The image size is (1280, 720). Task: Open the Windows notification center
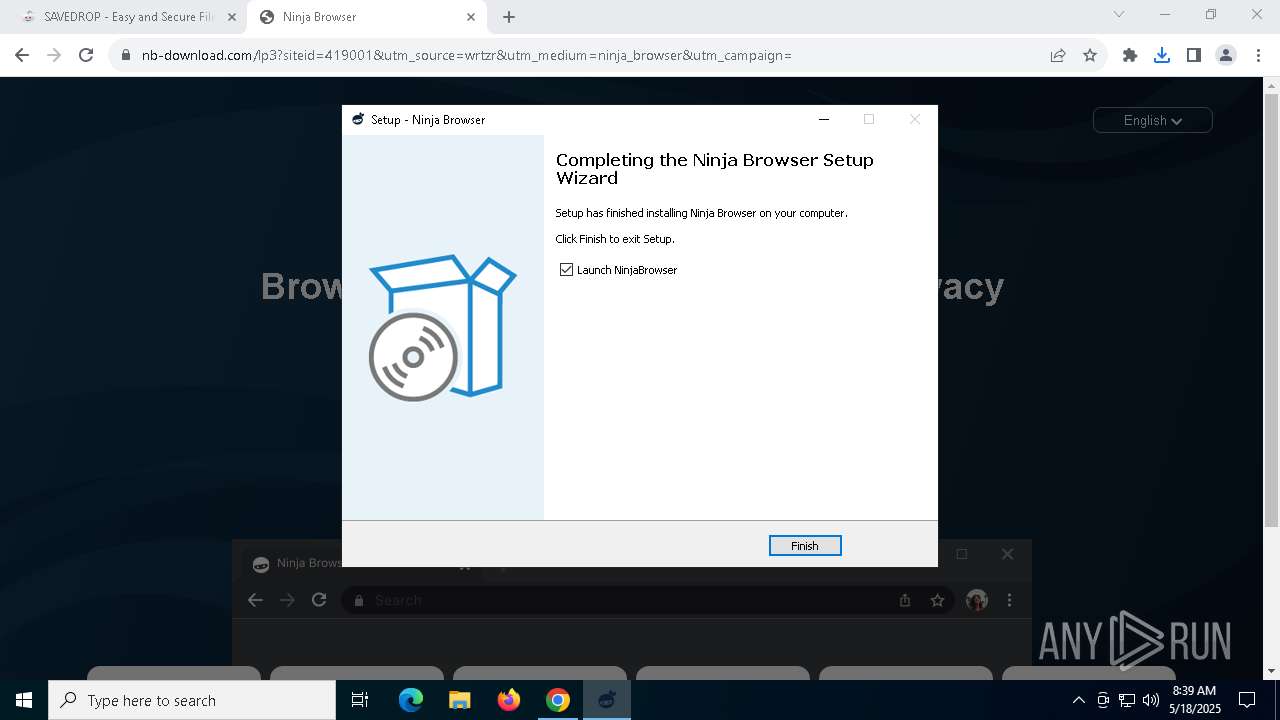click(x=1247, y=700)
